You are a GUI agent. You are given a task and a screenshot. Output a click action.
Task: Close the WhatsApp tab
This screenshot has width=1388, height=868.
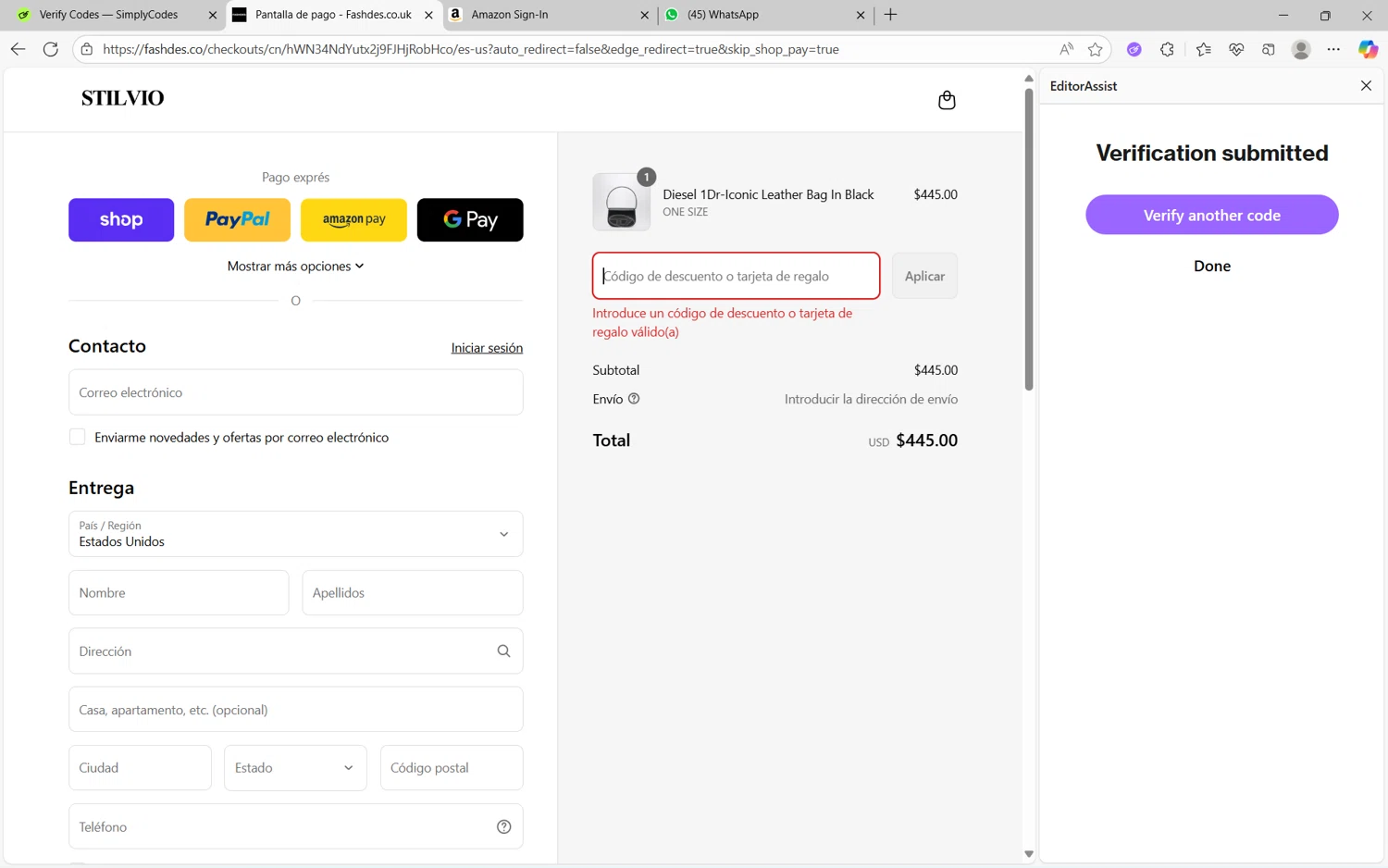861,15
